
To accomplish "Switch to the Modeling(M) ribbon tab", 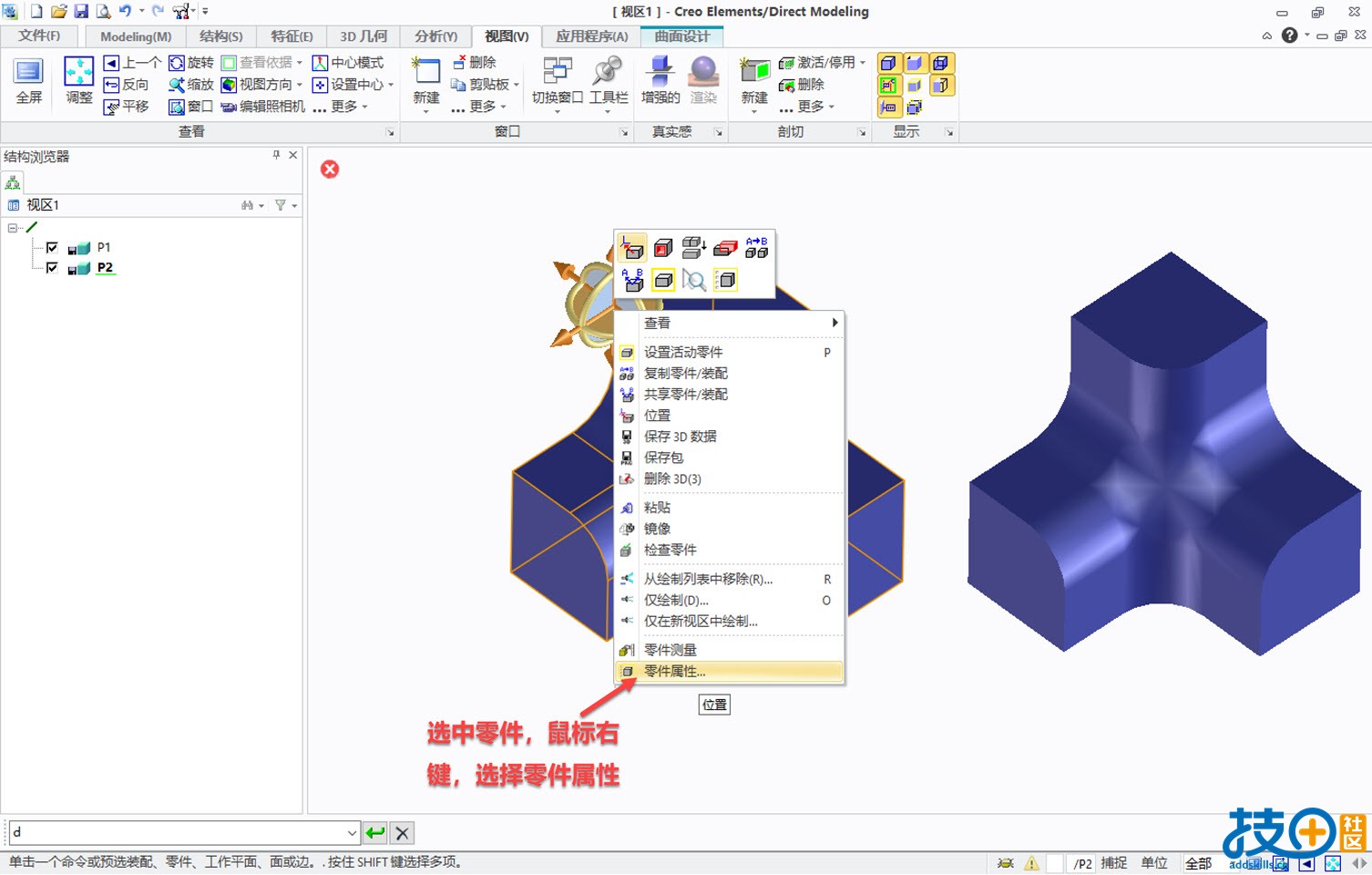I will (x=136, y=36).
